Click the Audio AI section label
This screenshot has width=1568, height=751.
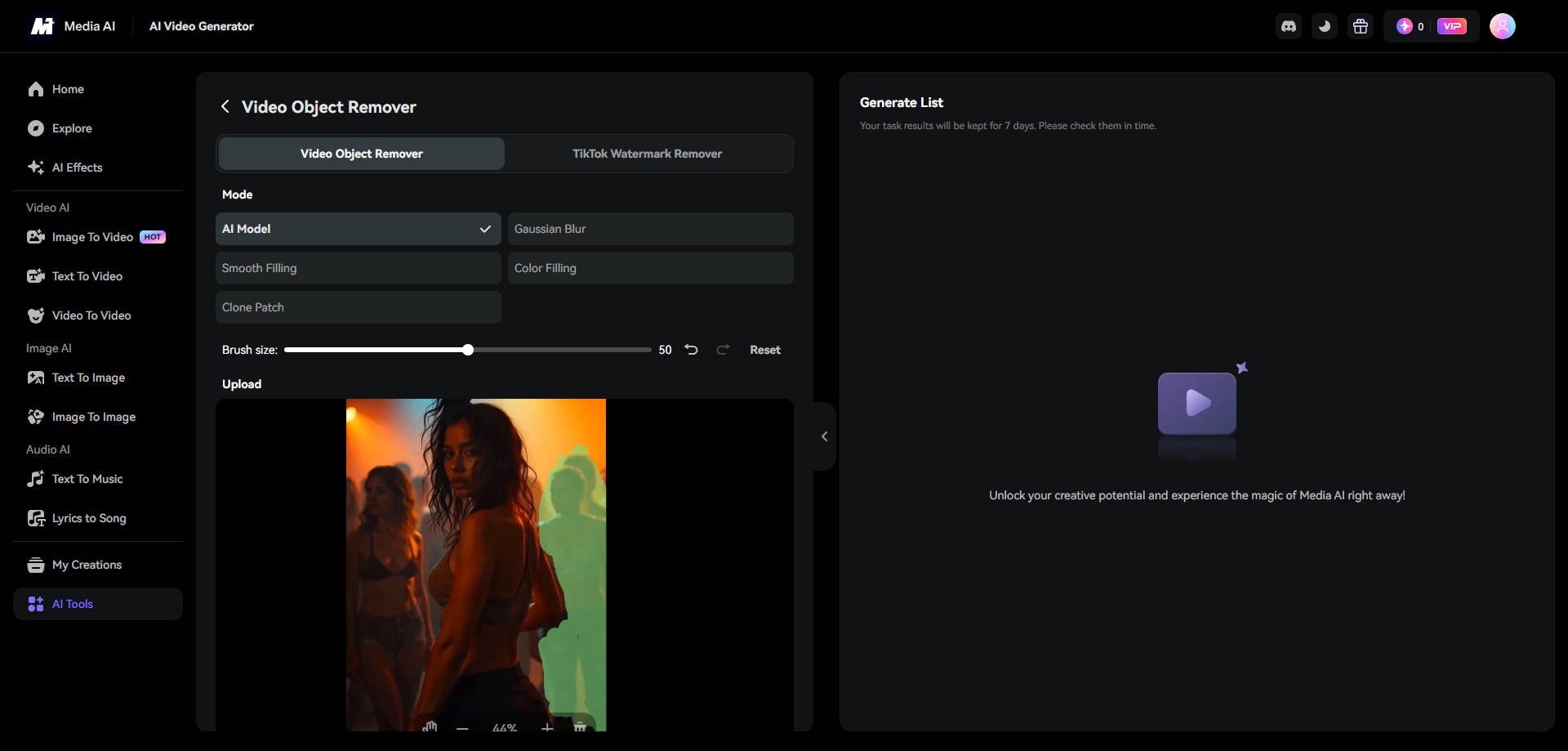[48, 449]
